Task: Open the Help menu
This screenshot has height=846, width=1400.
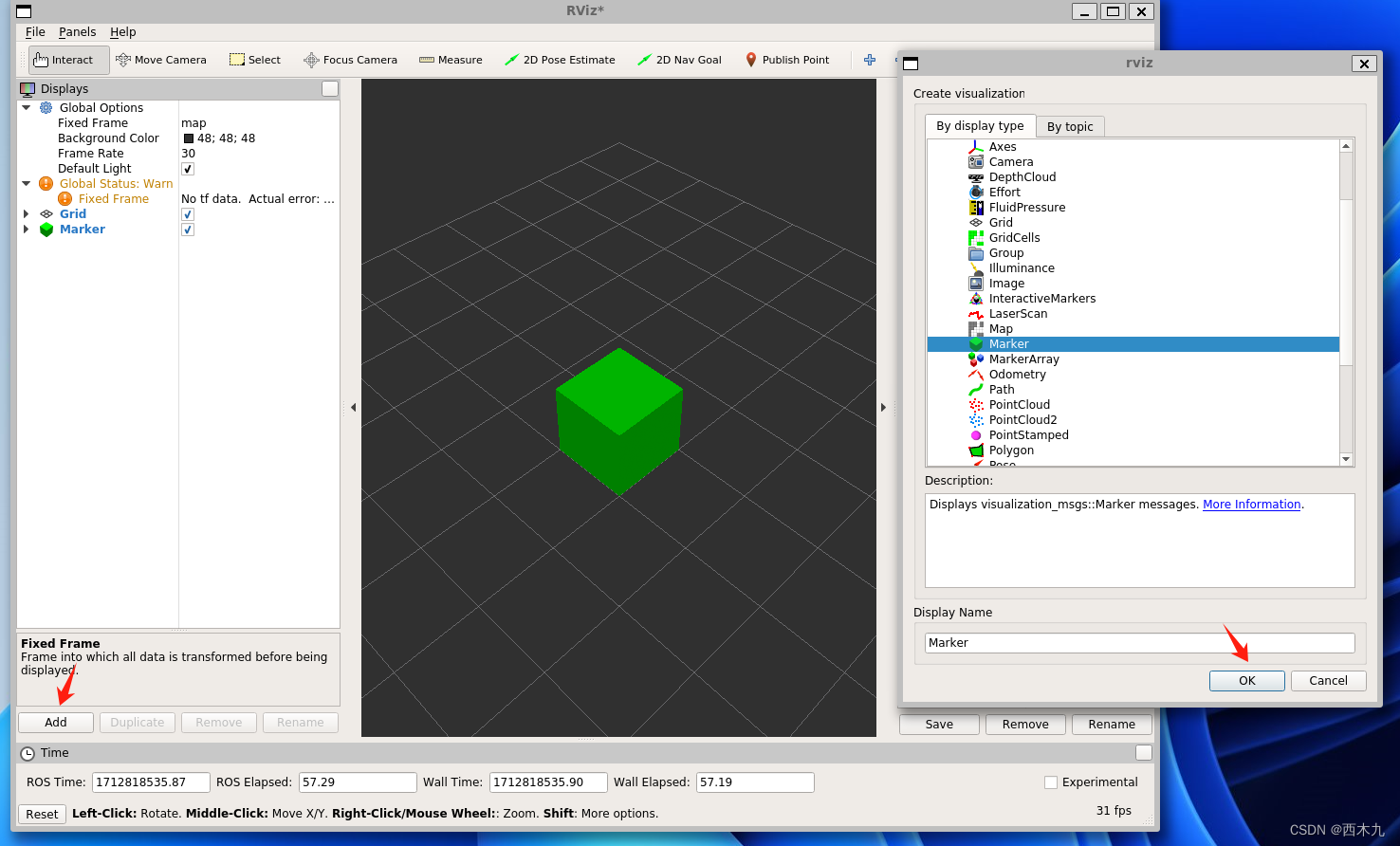Action: pos(123,32)
